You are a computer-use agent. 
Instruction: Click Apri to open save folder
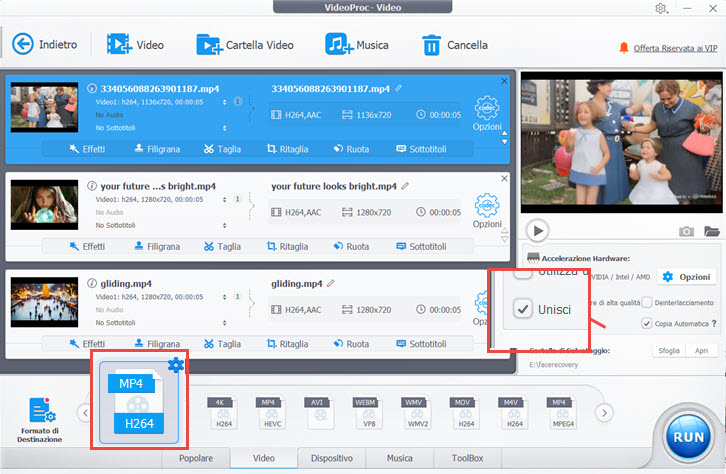(701, 350)
